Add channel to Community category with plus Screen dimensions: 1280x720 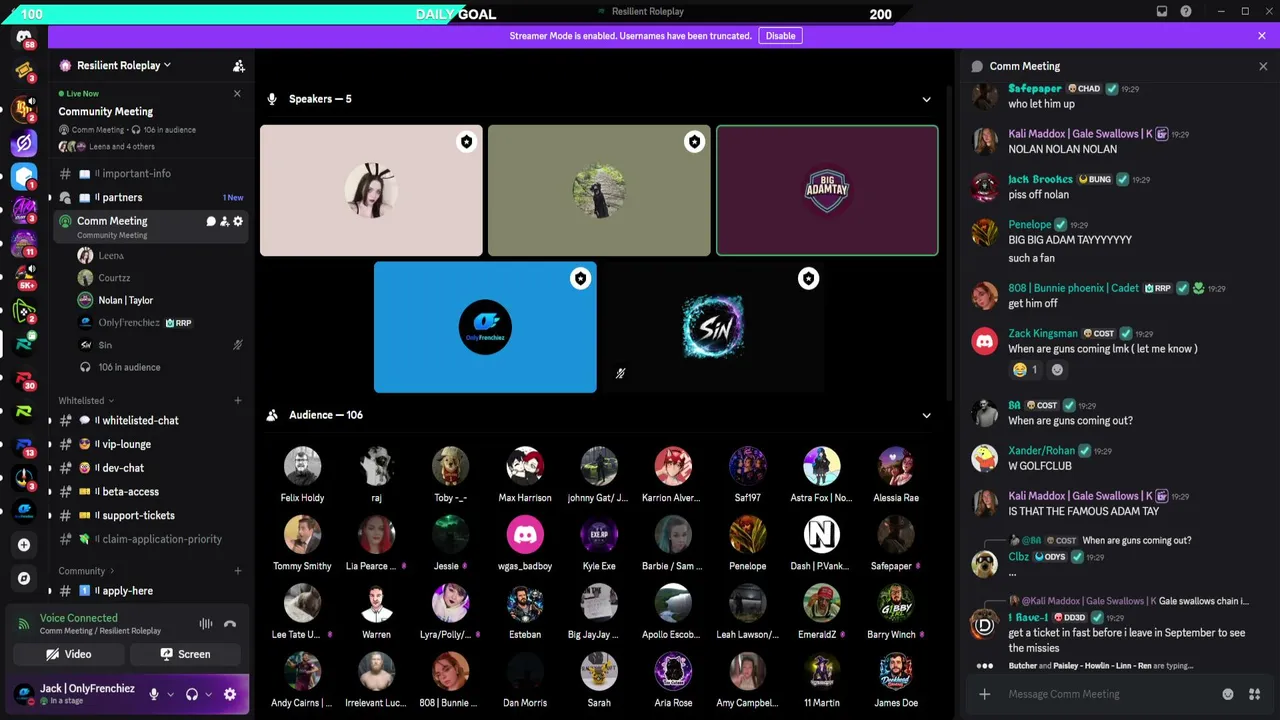[x=237, y=571]
